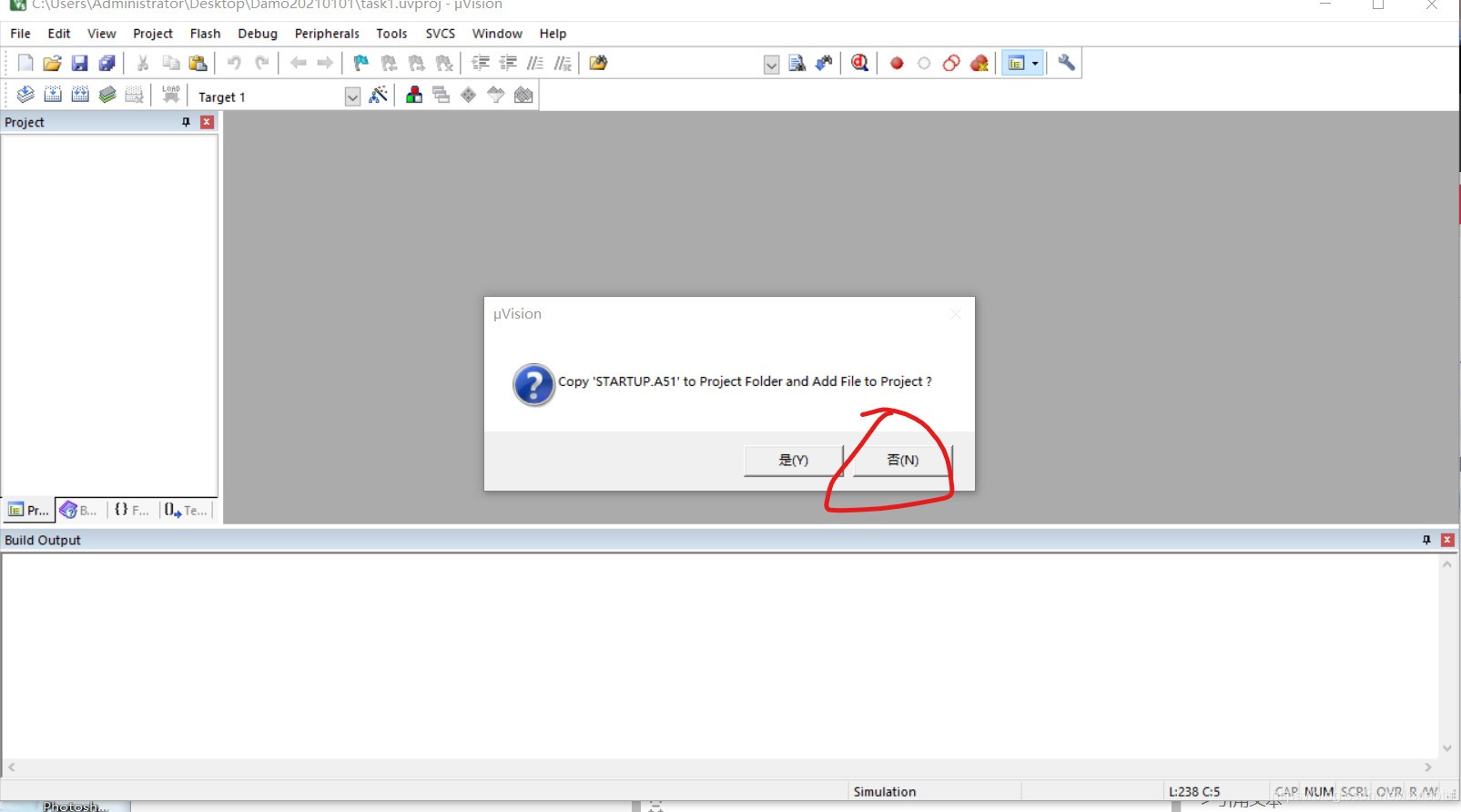Open the Target 1 dropdown
Screen dimensions: 1461x812
click(x=352, y=96)
